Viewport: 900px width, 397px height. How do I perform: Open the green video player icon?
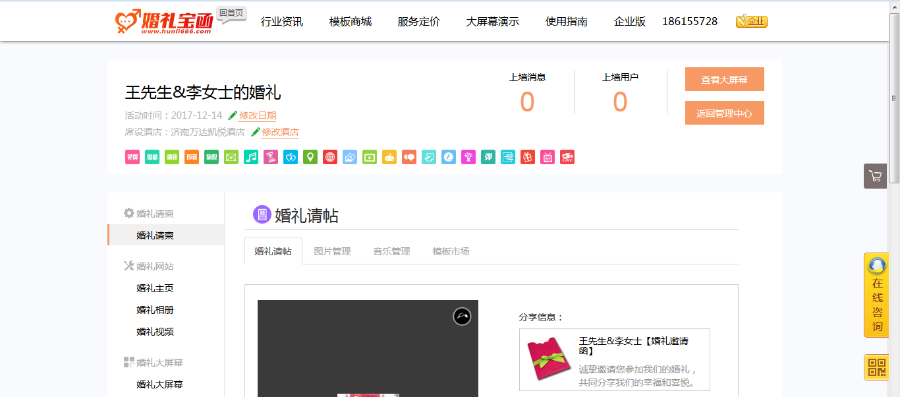click(370, 157)
